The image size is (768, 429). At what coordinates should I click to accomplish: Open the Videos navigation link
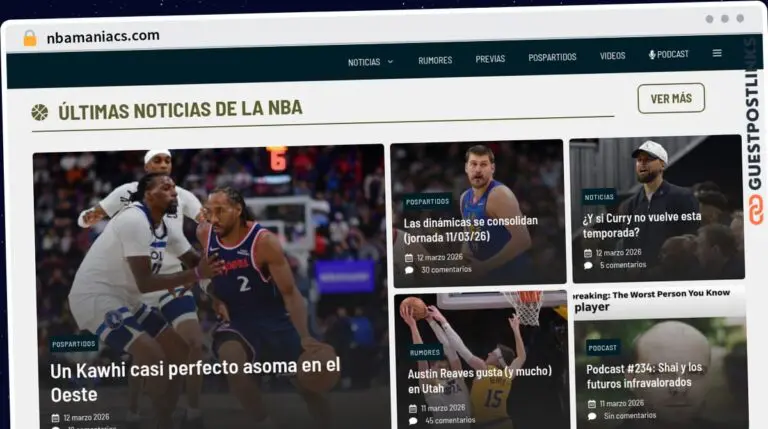click(612, 56)
